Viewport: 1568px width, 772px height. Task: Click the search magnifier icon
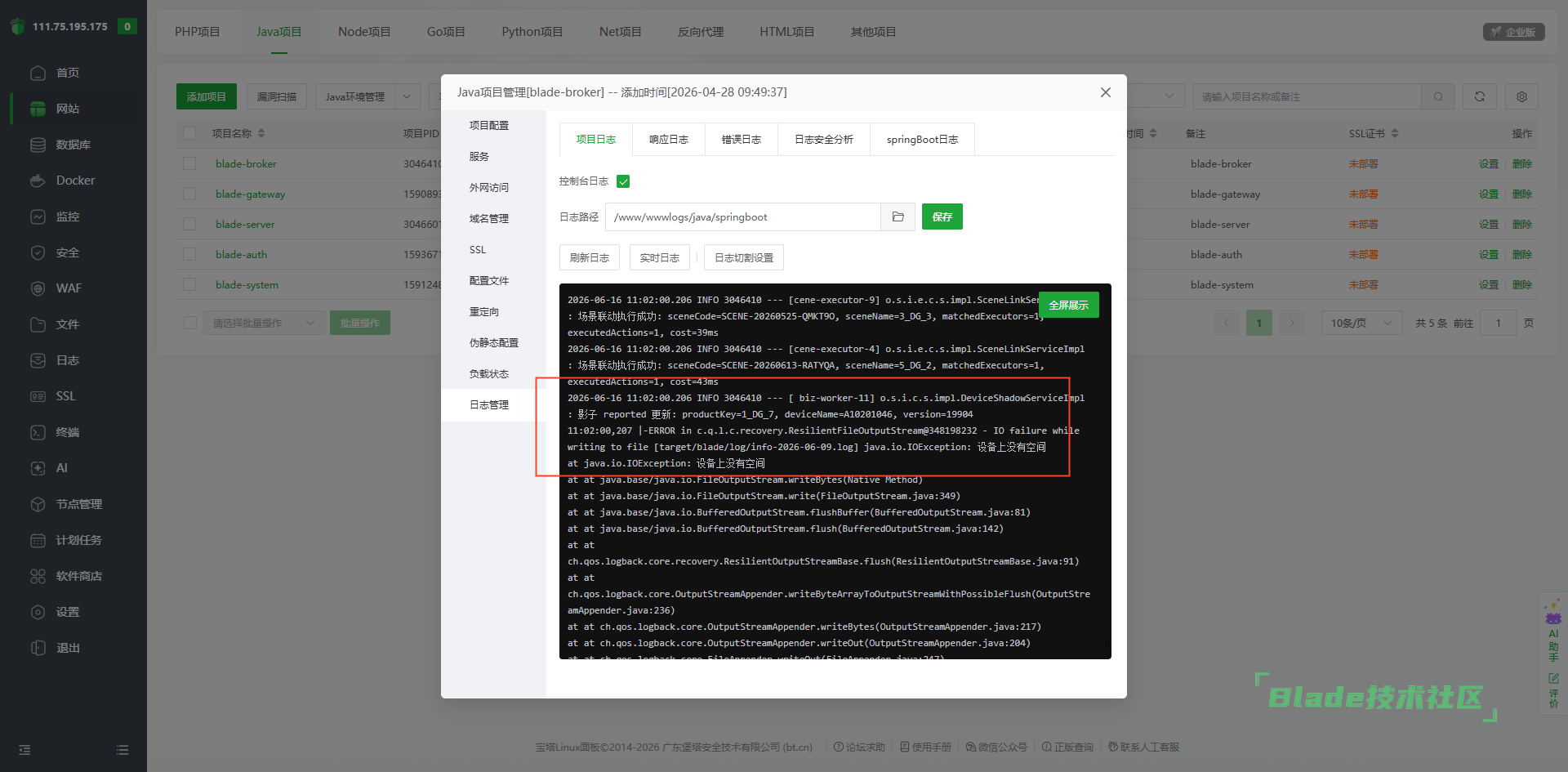(1437, 96)
